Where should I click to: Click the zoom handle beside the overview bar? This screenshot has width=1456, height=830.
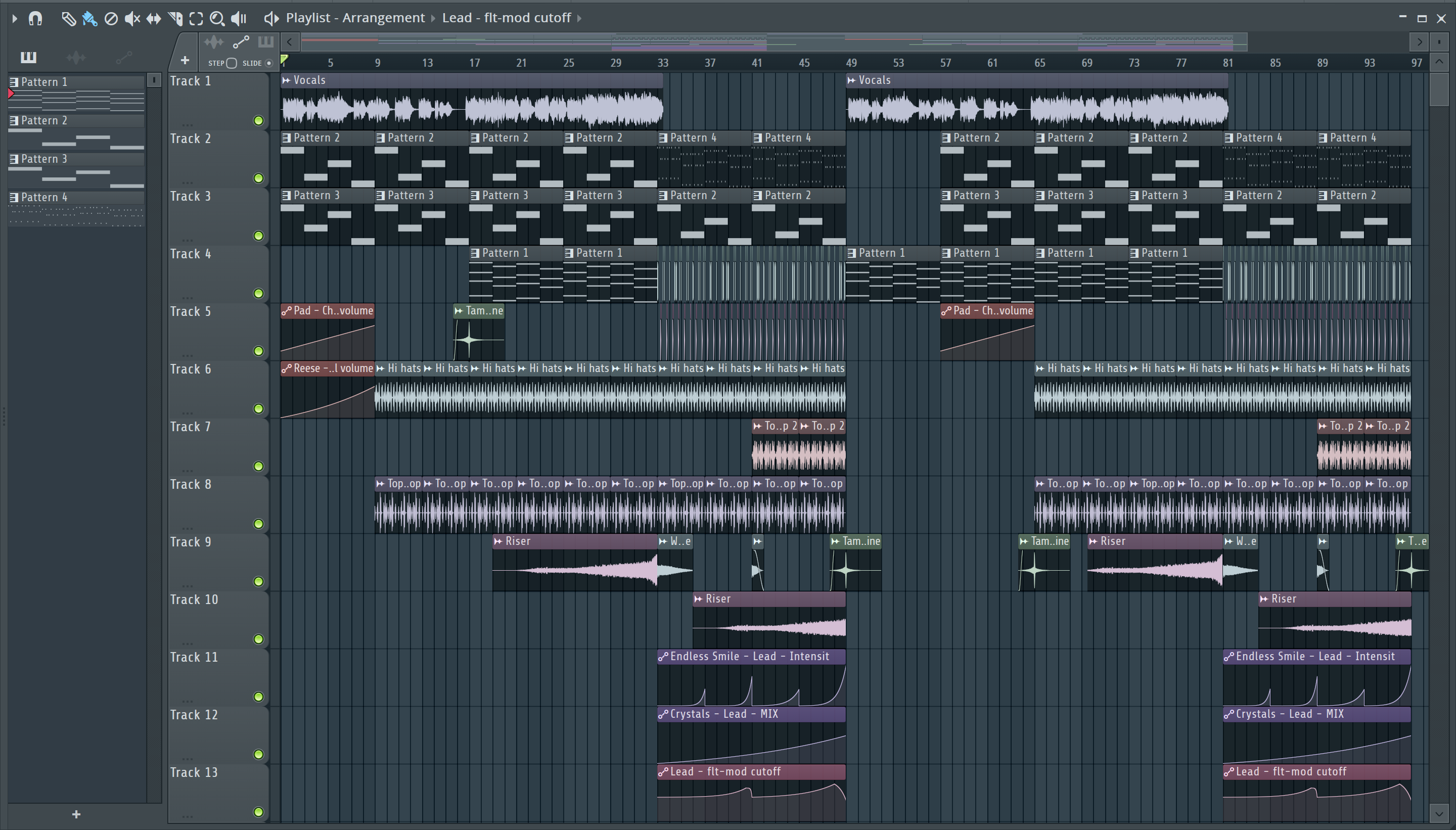(x=1439, y=41)
